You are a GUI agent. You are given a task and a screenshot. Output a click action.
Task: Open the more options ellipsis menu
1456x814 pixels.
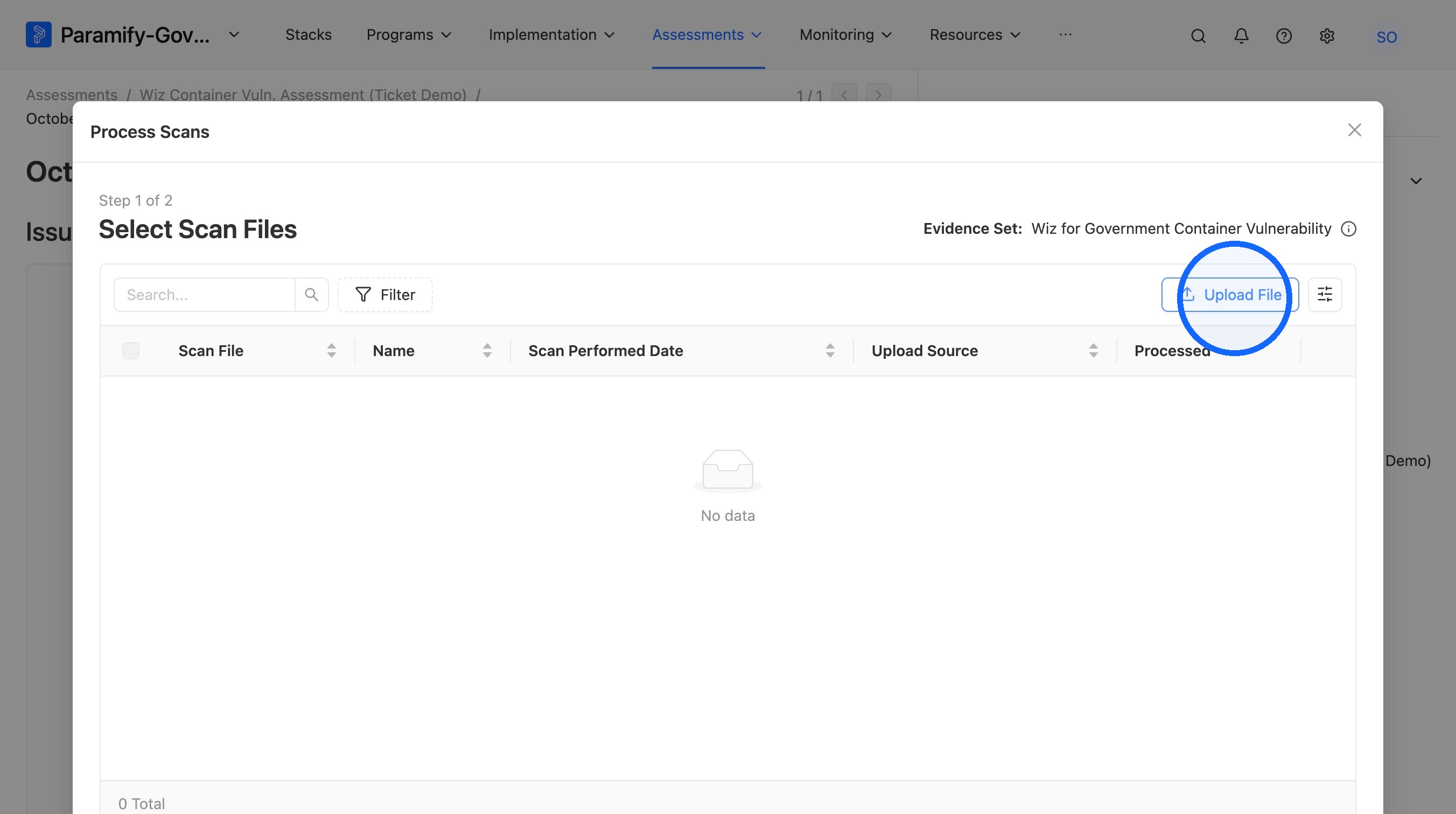(x=1066, y=34)
